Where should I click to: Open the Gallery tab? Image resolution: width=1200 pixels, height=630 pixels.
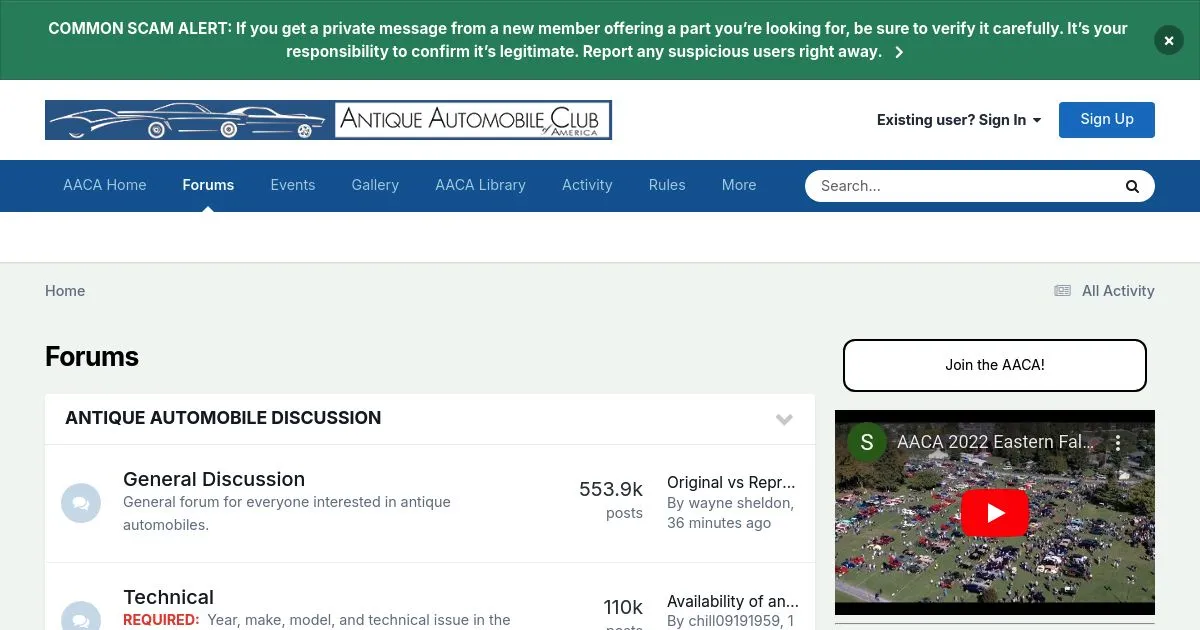[x=375, y=185]
